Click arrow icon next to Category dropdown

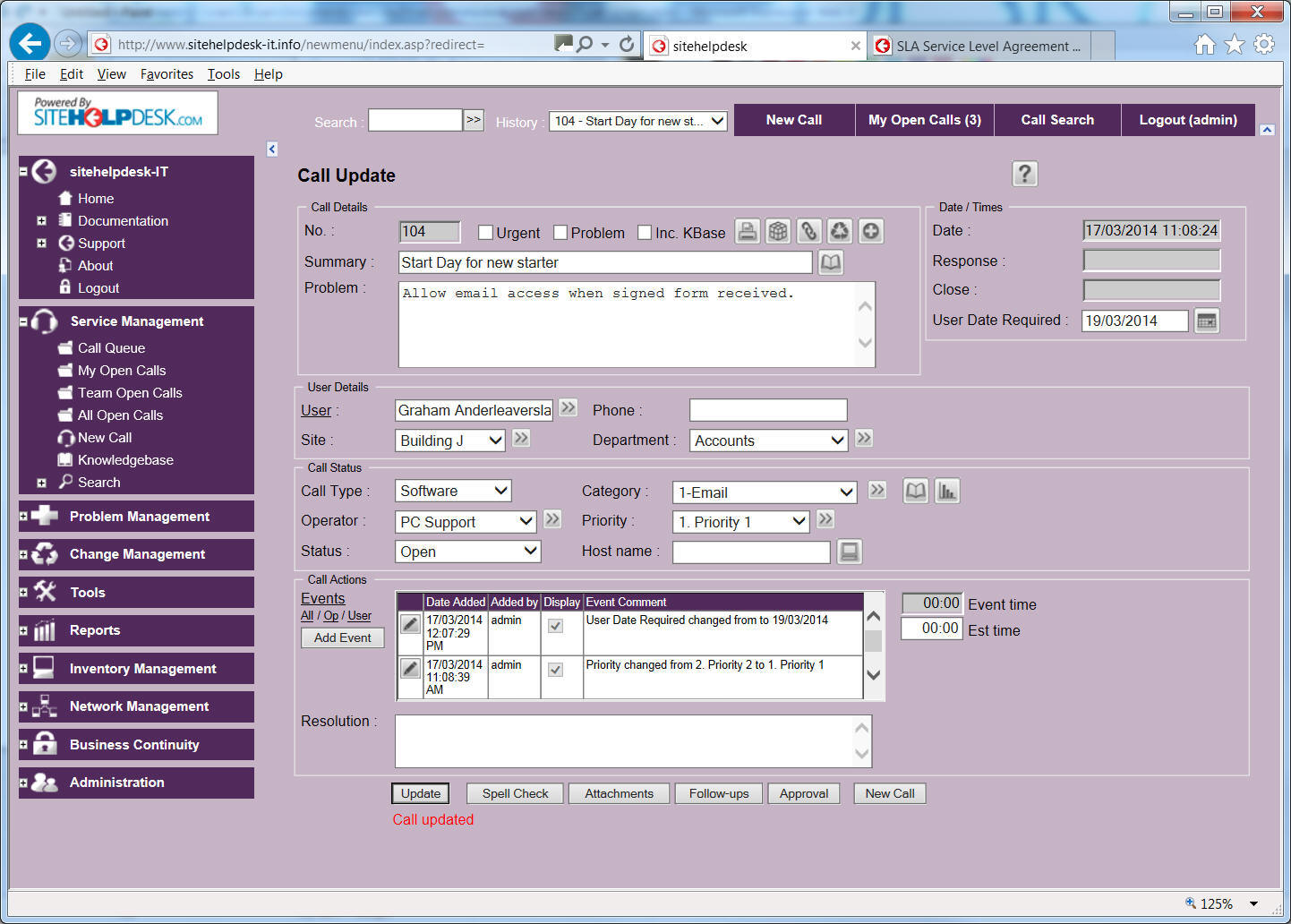877,490
